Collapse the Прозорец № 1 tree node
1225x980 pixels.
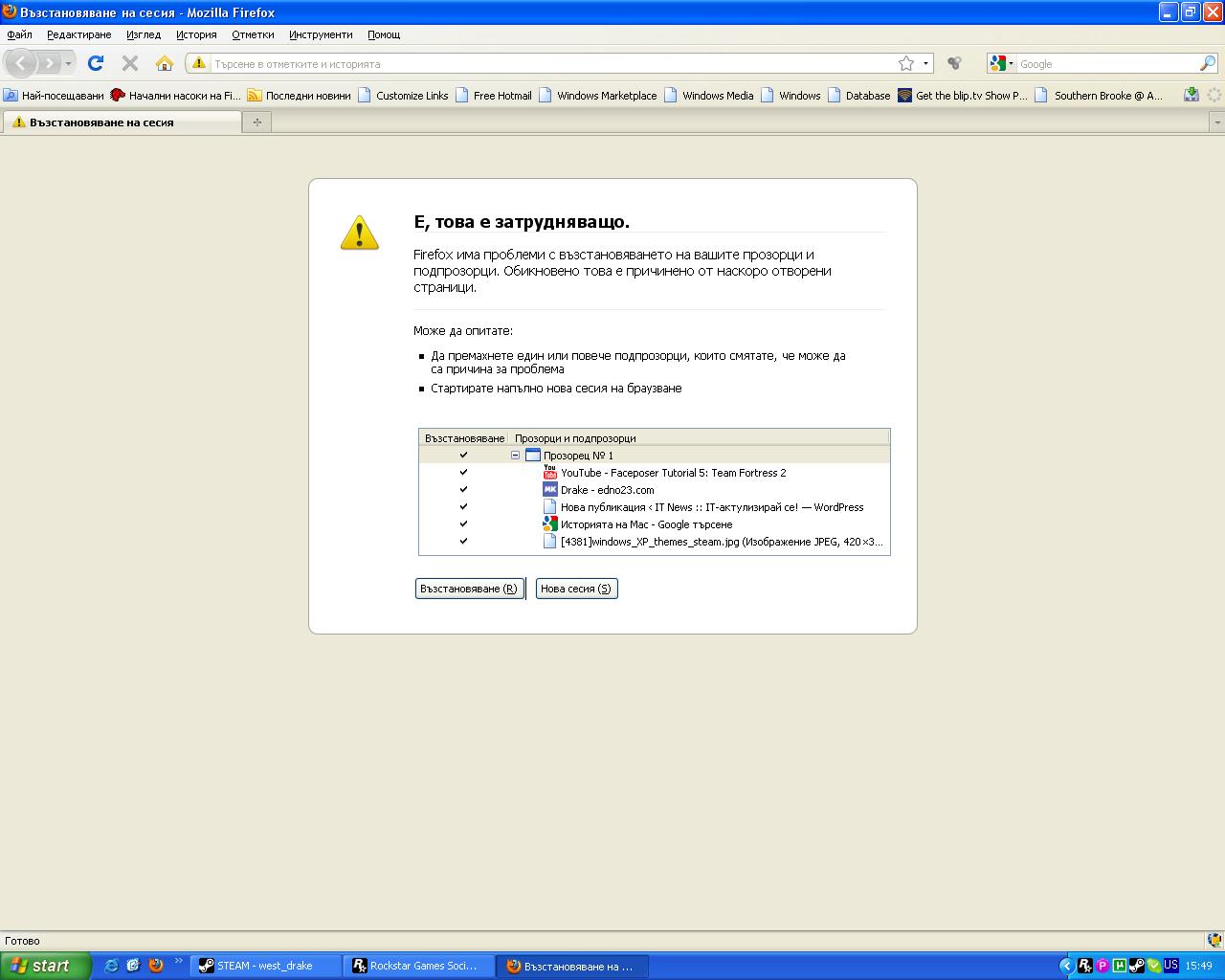[x=515, y=455]
